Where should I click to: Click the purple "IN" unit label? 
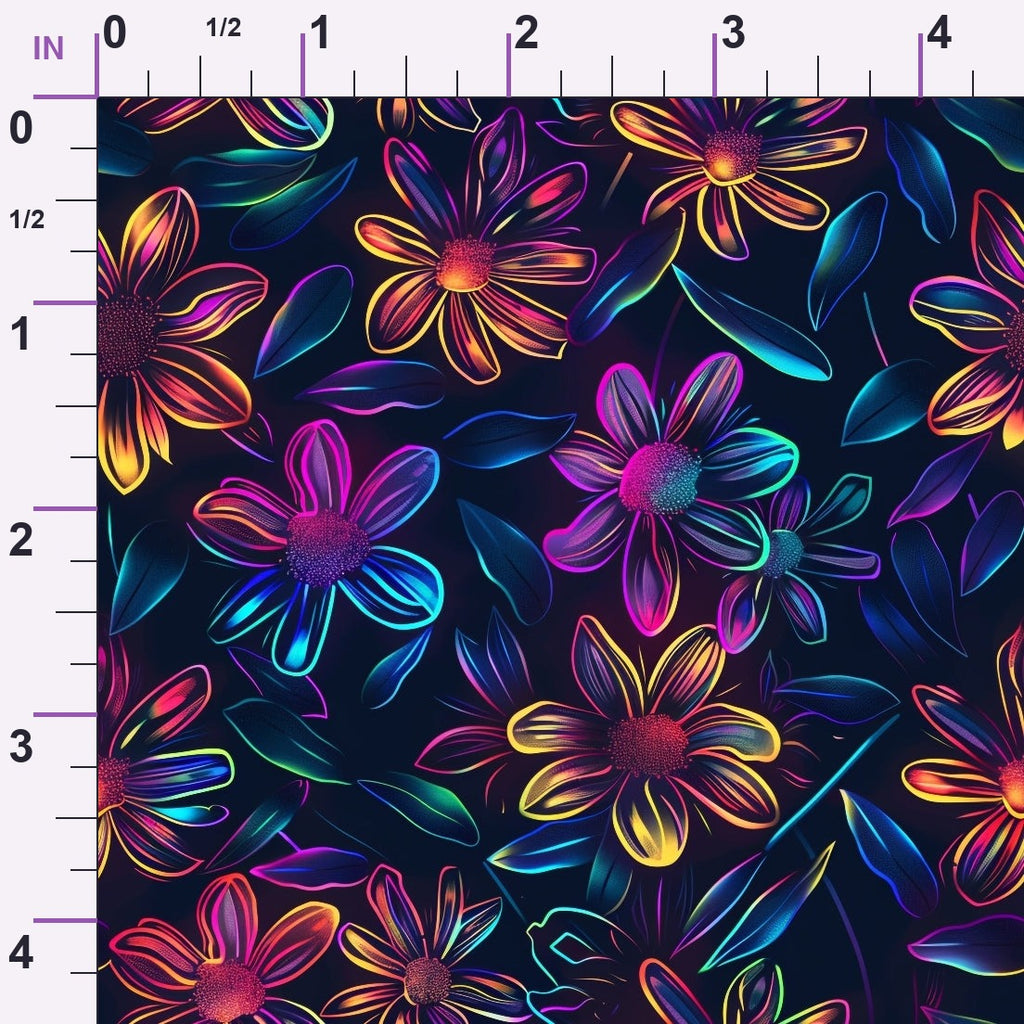[x=48, y=48]
